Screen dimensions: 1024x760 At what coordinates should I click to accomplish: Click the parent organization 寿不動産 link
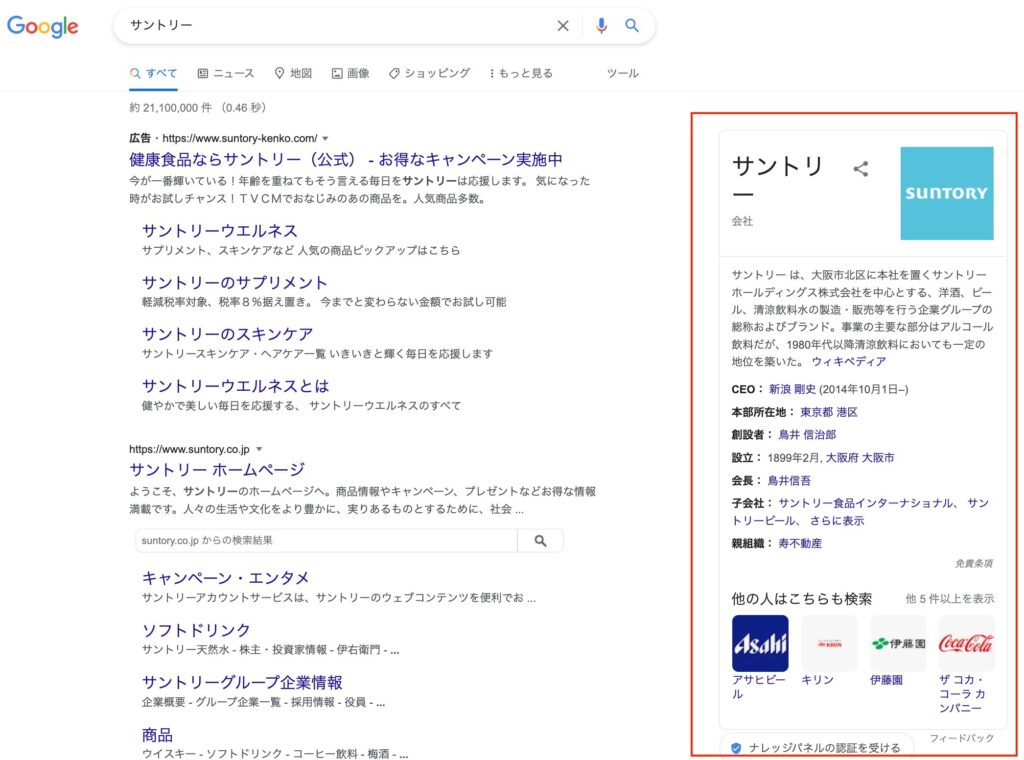point(800,543)
